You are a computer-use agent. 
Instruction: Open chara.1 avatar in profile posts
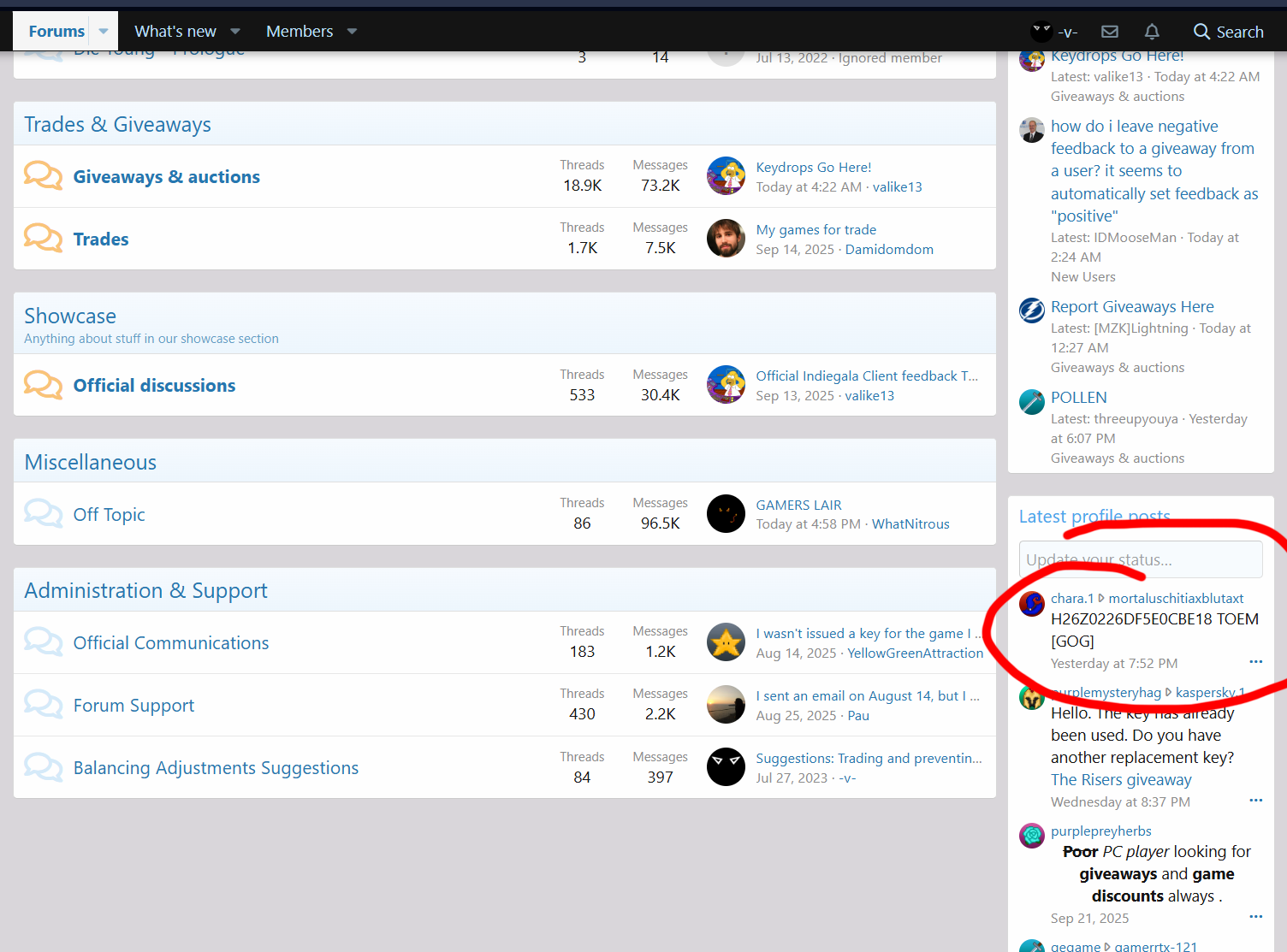pos(1032,604)
